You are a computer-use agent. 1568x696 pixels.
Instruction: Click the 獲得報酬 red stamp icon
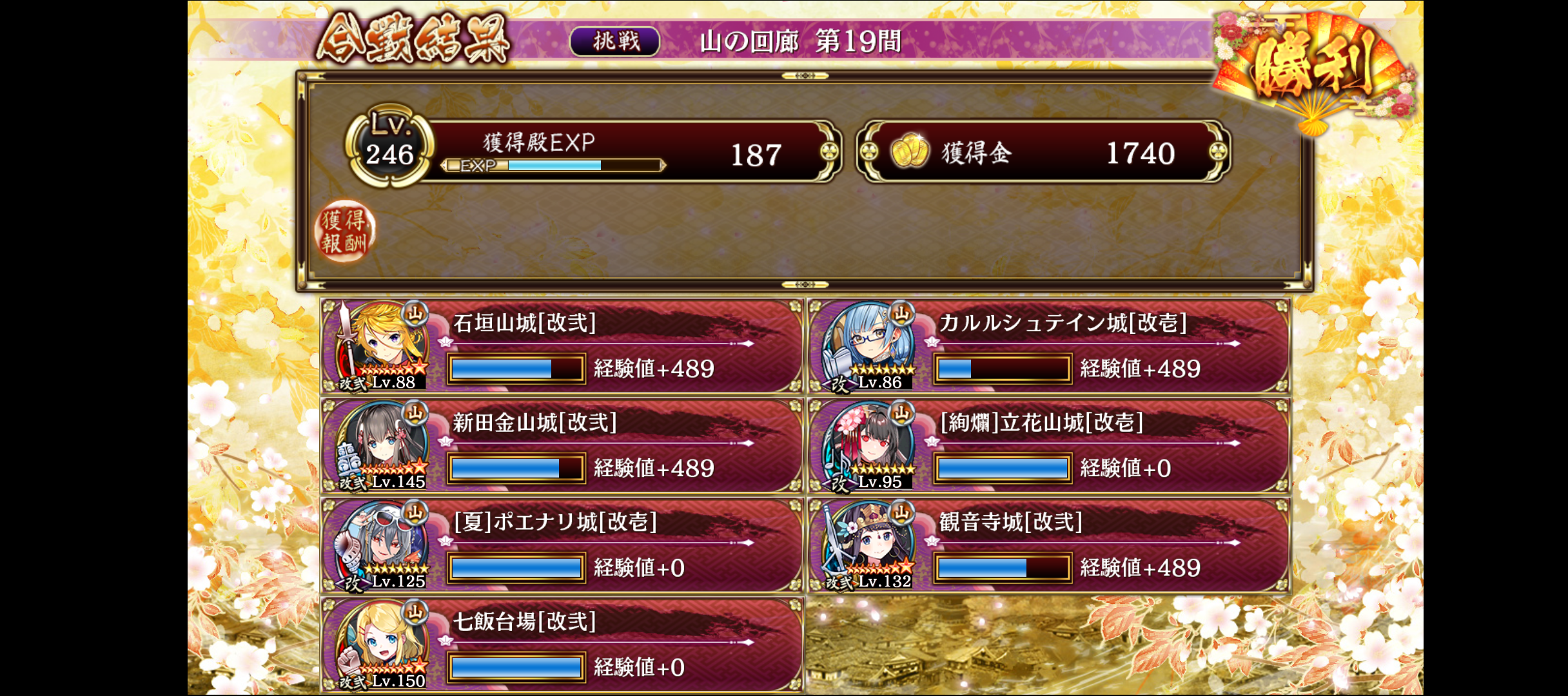pos(345,231)
